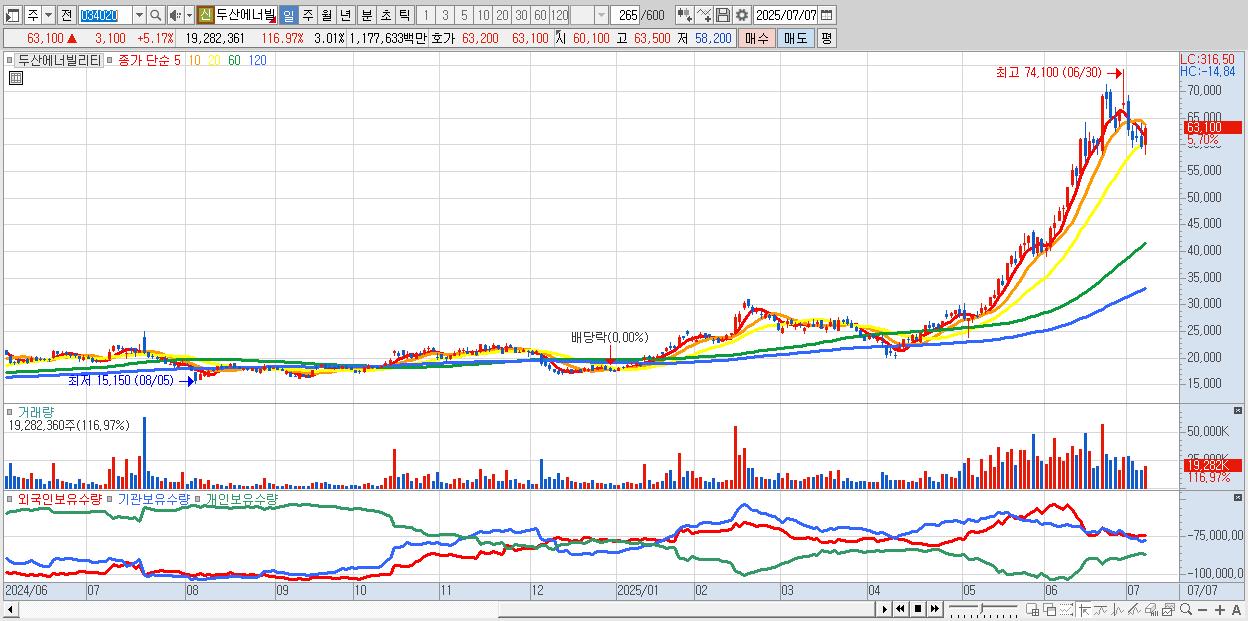
Task: Click the 전 button
Action: (67, 15)
